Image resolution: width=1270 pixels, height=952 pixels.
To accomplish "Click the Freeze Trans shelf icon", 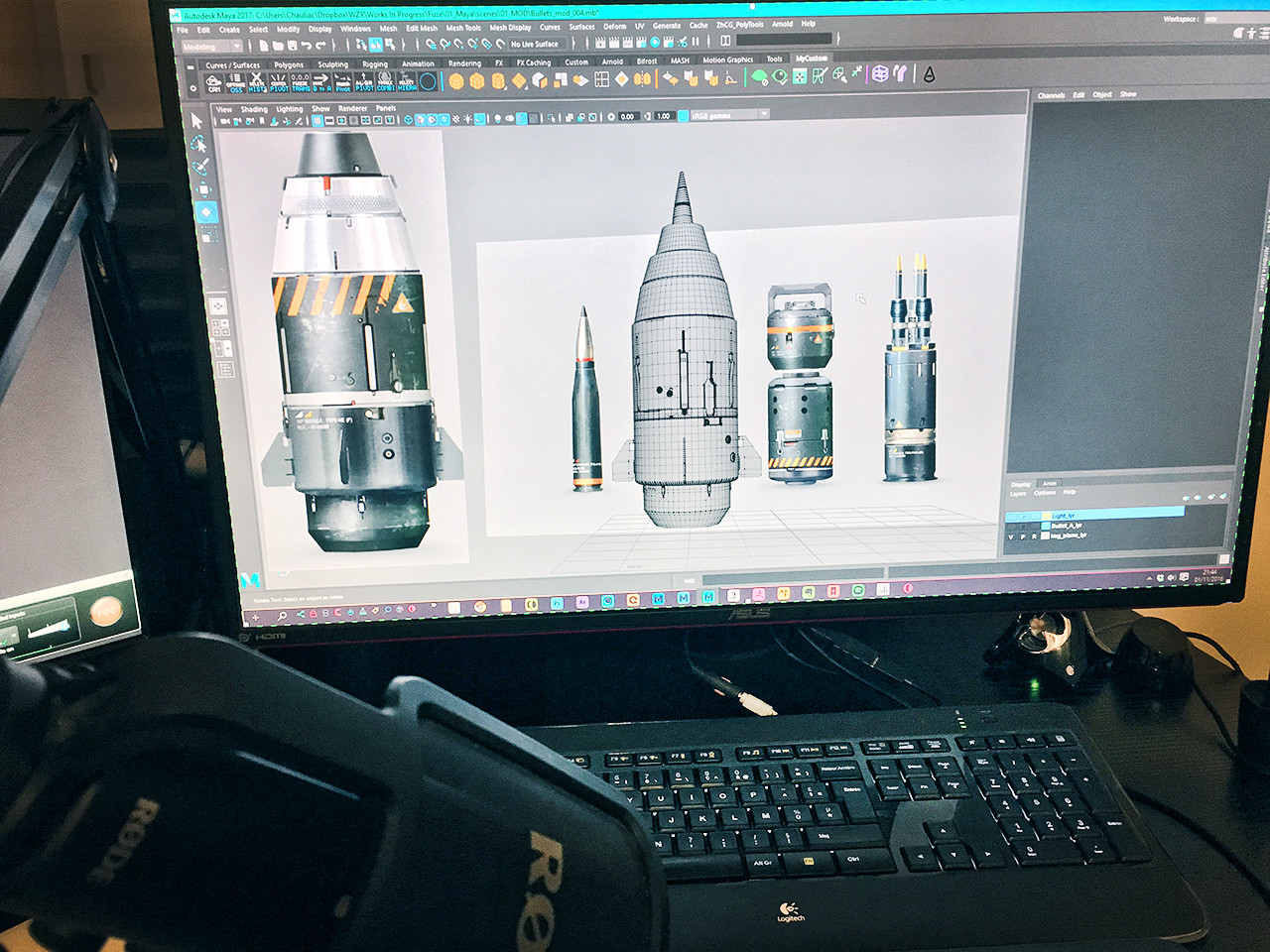I will (300, 82).
